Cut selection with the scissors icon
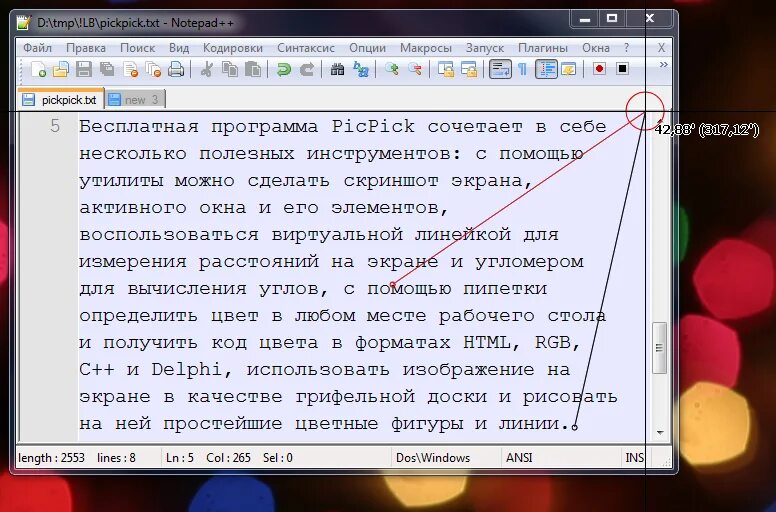 pos(207,69)
